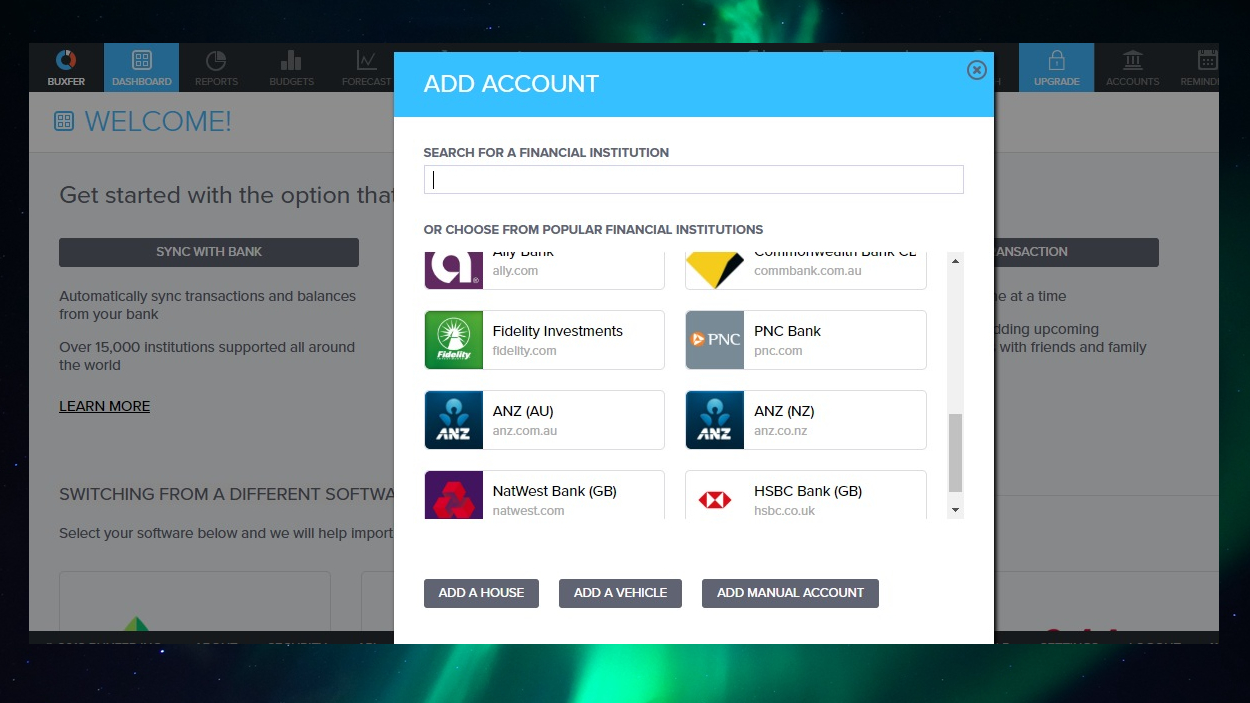The height and width of the screenshot is (703, 1250).
Task: Choose the PNC Bank logo
Action: (715, 340)
